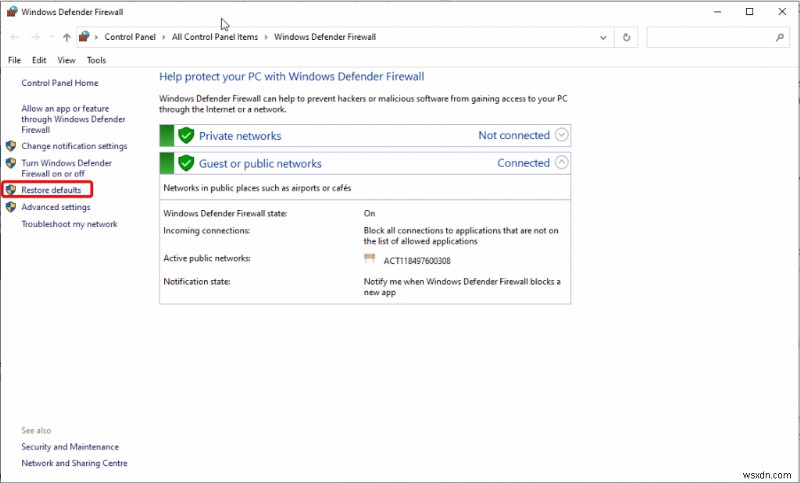Click green shield icon for Private networks

coord(186,135)
